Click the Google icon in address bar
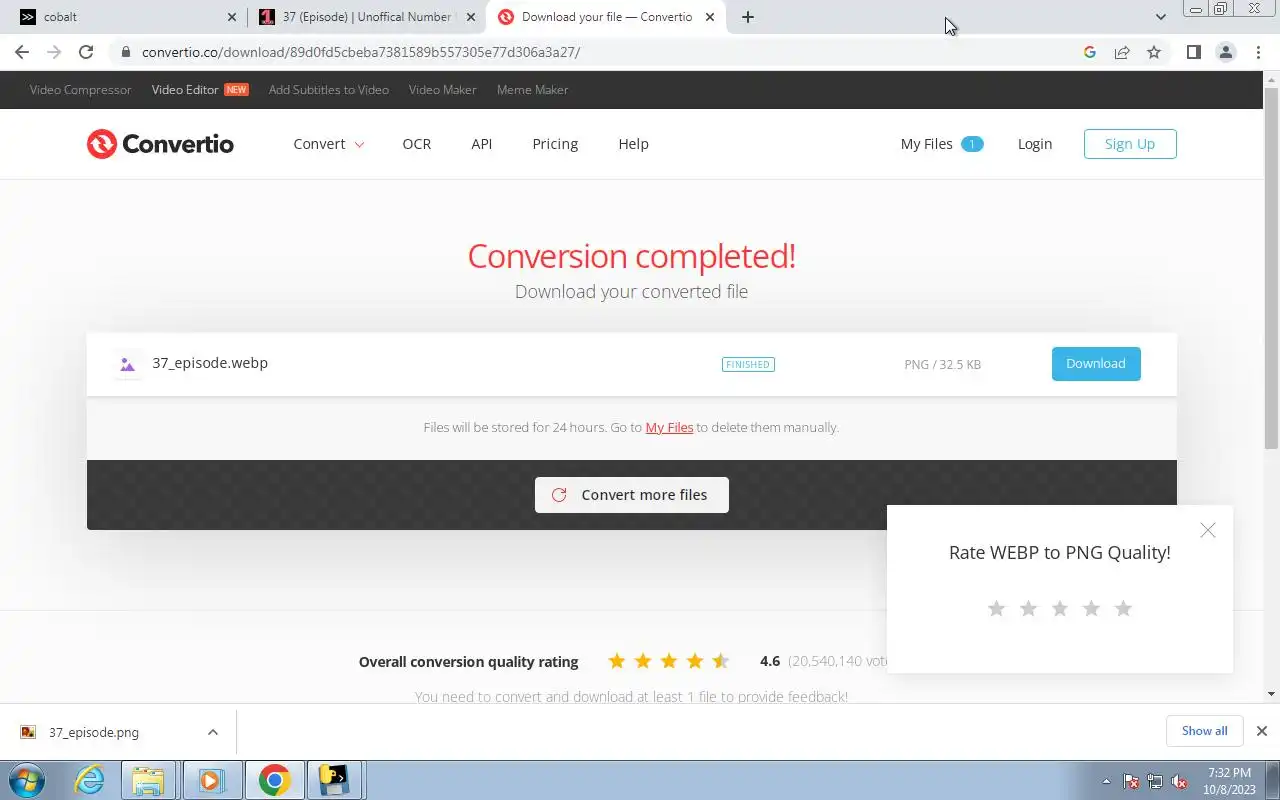The height and width of the screenshot is (800, 1280). [x=1090, y=52]
